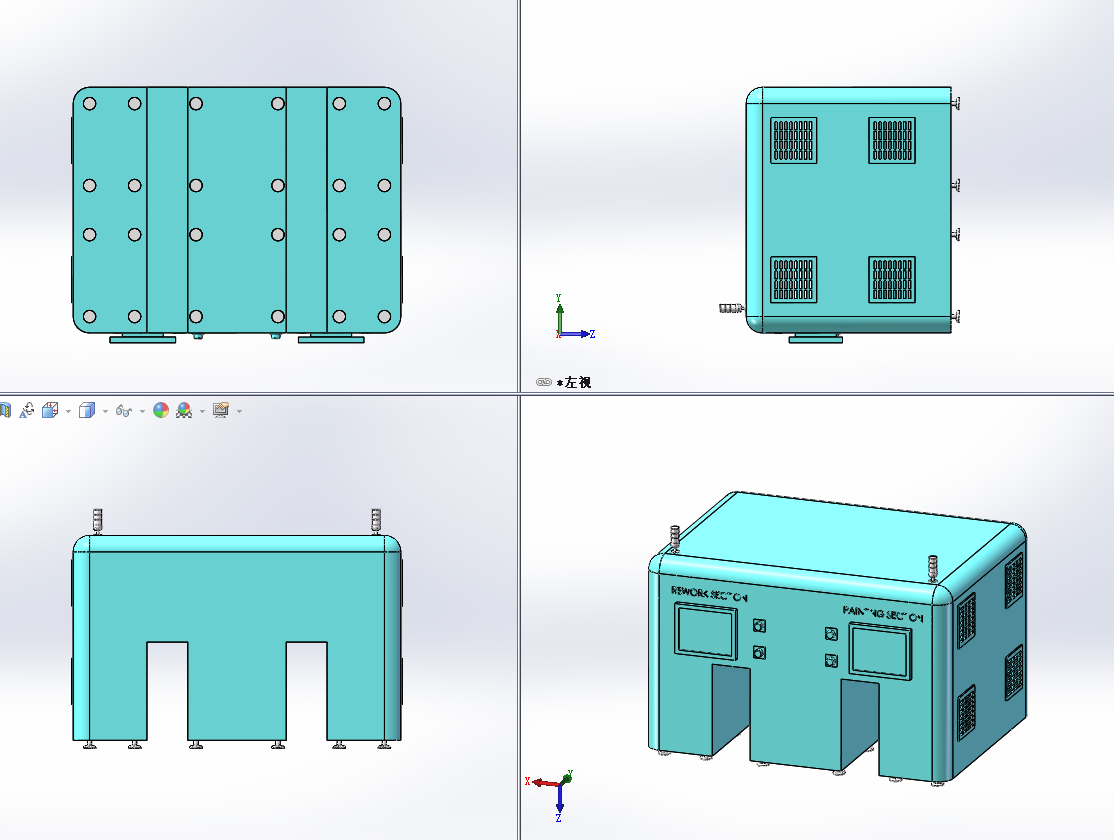Select the lower-left vent grille in side view
The width and height of the screenshot is (1114, 840).
(x=794, y=279)
